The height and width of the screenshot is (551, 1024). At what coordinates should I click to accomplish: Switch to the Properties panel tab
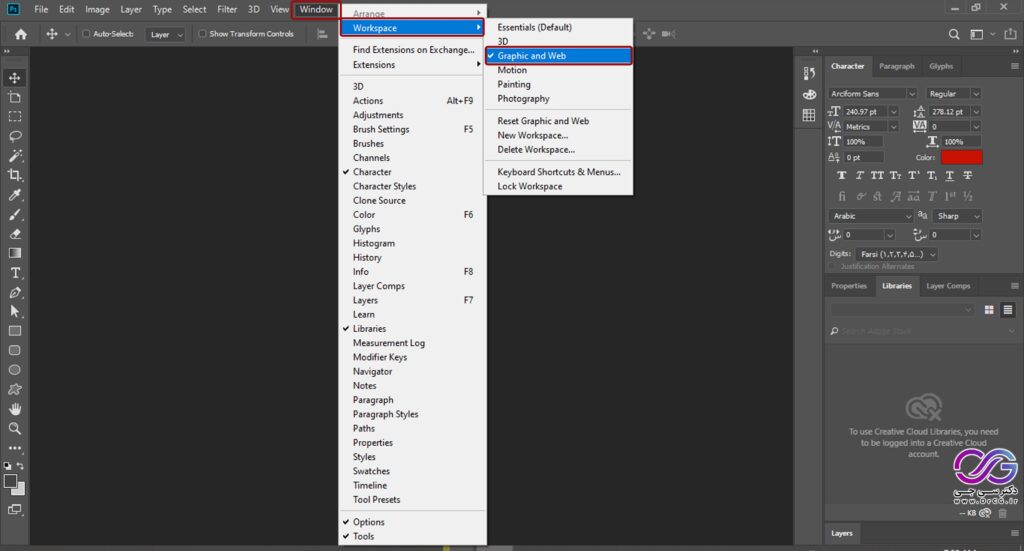tap(848, 286)
